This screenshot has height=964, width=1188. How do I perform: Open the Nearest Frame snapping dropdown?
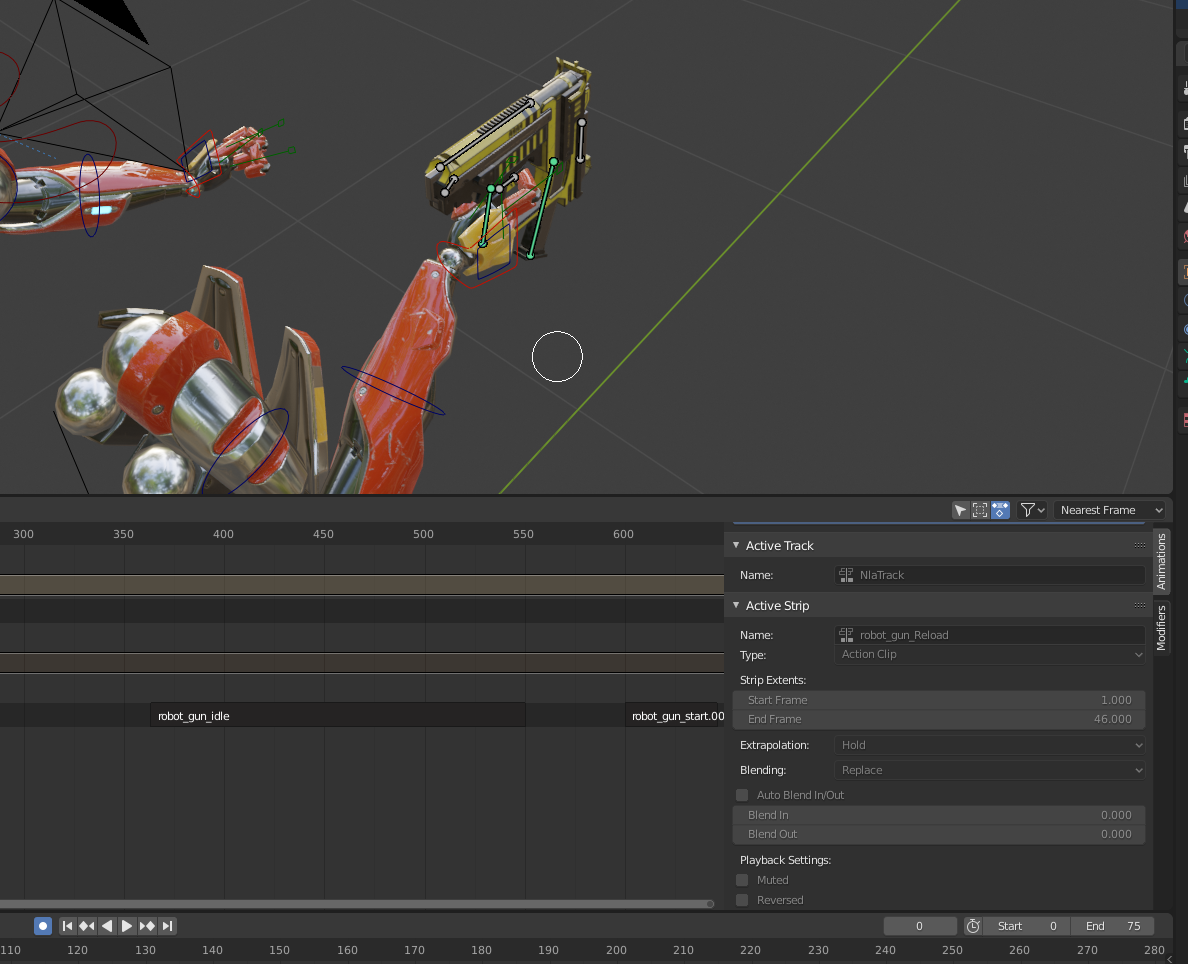point(1109,510)
